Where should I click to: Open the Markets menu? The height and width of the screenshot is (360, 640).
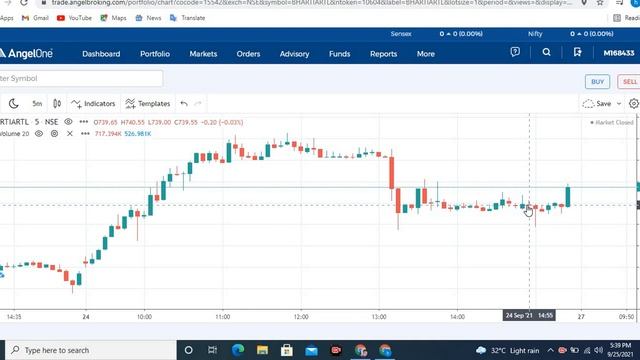click(203, 54)
